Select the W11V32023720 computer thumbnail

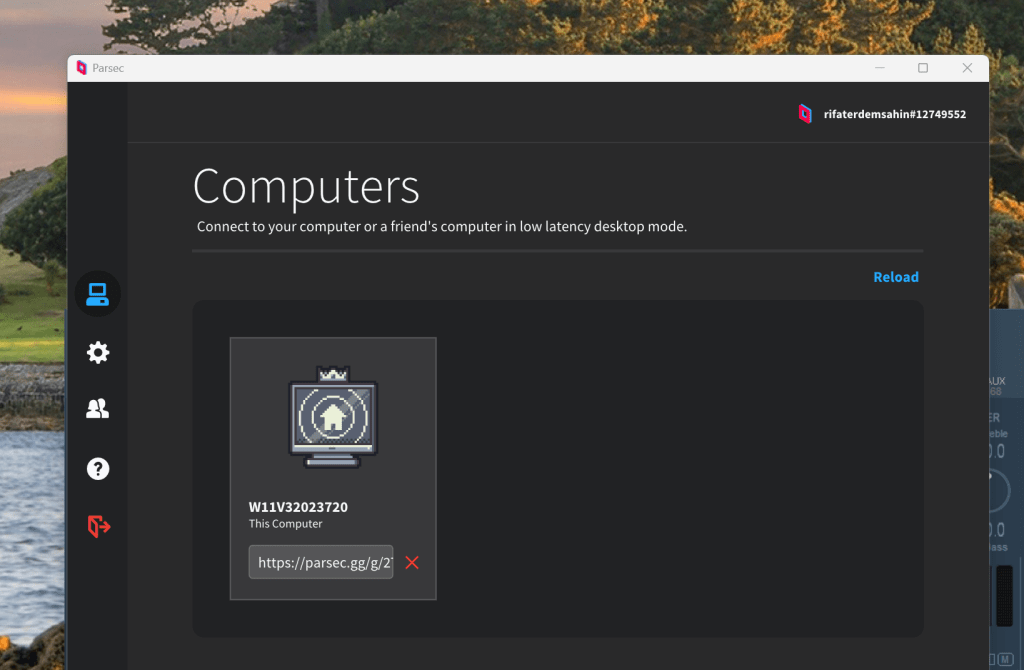tap(333, 417)
